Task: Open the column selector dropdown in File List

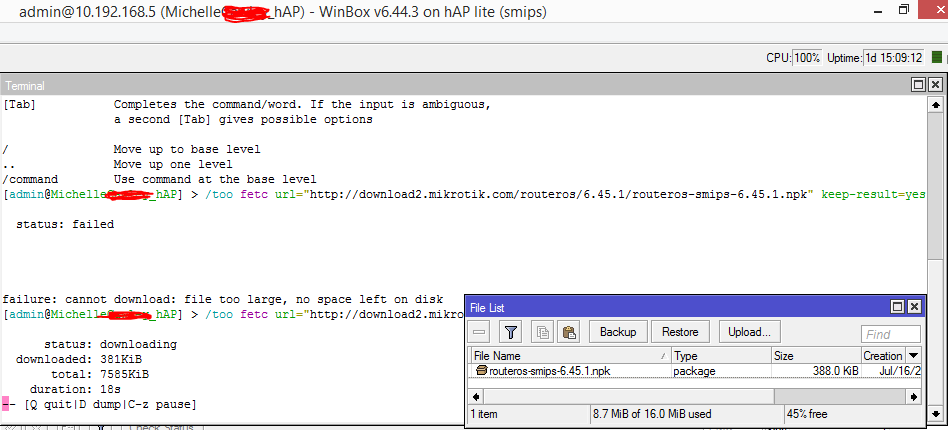Action: click(x=914, y=356)
